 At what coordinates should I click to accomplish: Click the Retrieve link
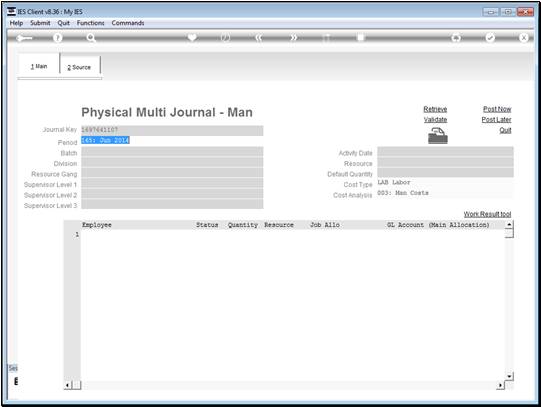435,109
